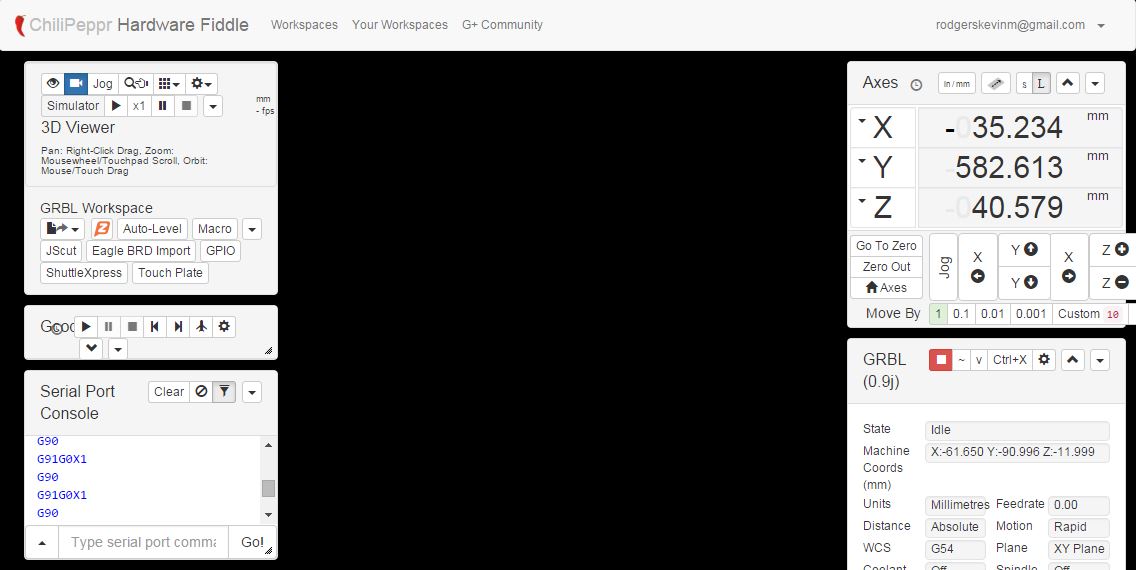Play the Simulator
The image size is (1136, 570).
116,106
